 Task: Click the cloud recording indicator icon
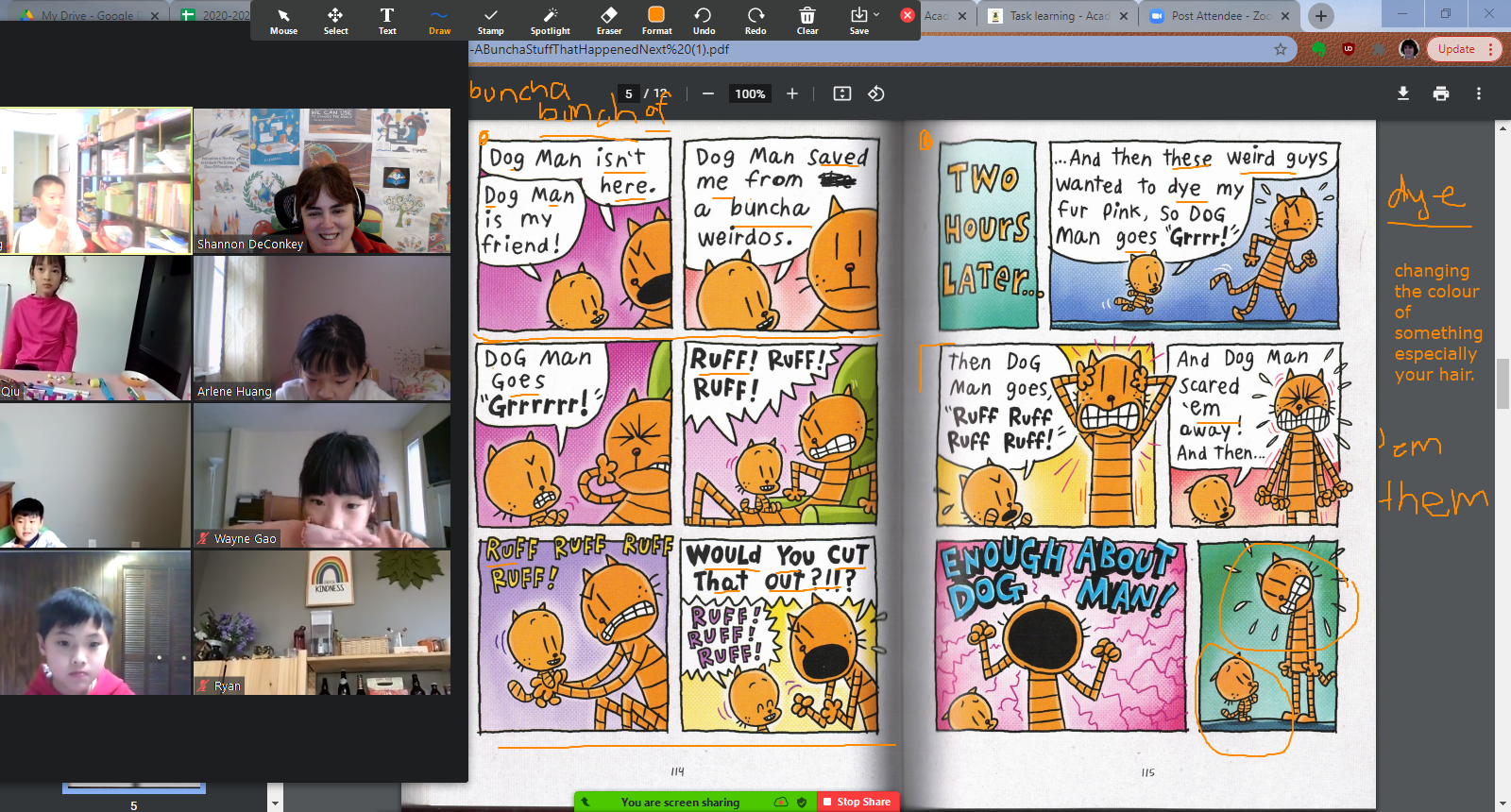click(x=781, y=803)
